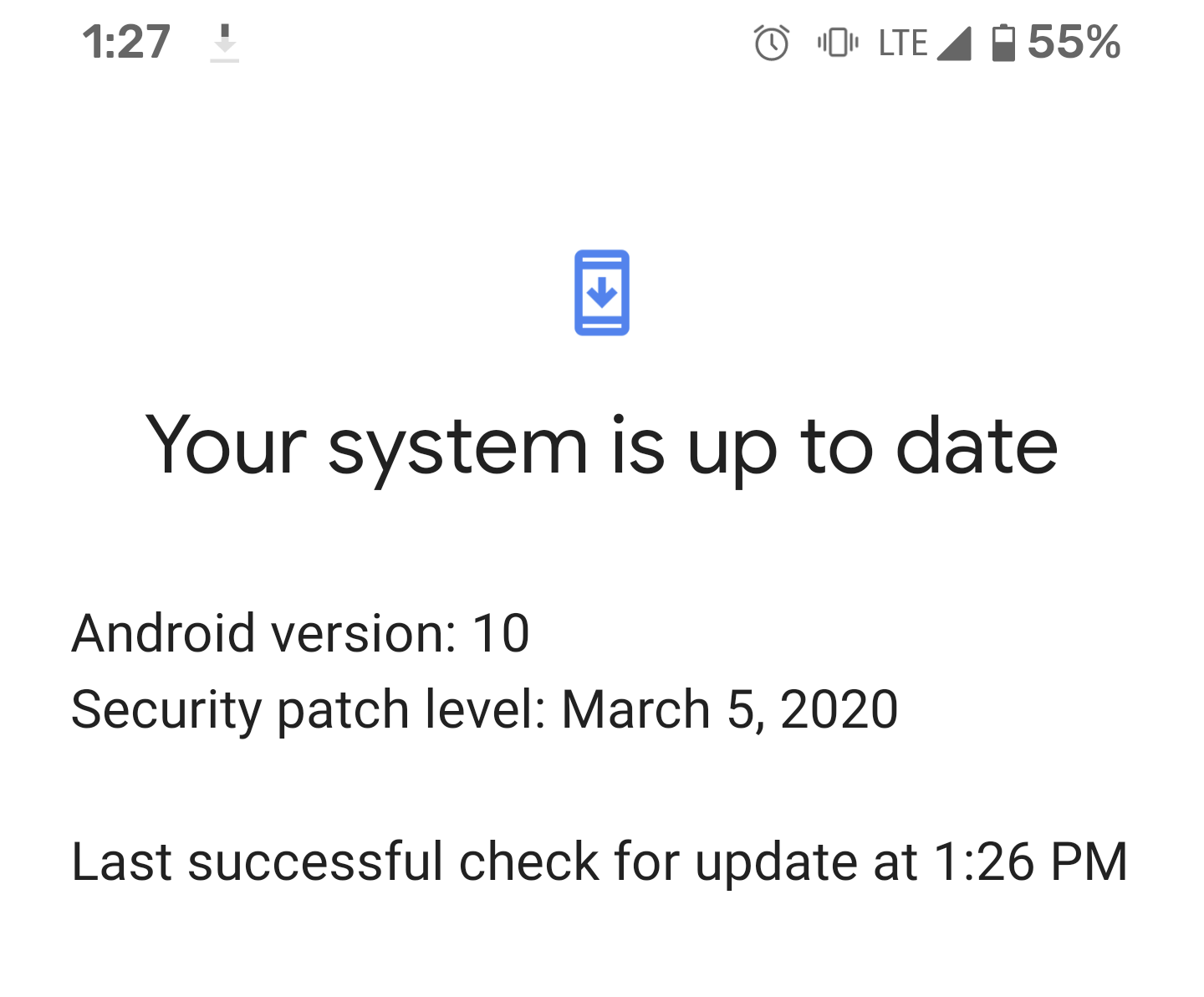Tap the cellular signal strength icon

(954, 43)
